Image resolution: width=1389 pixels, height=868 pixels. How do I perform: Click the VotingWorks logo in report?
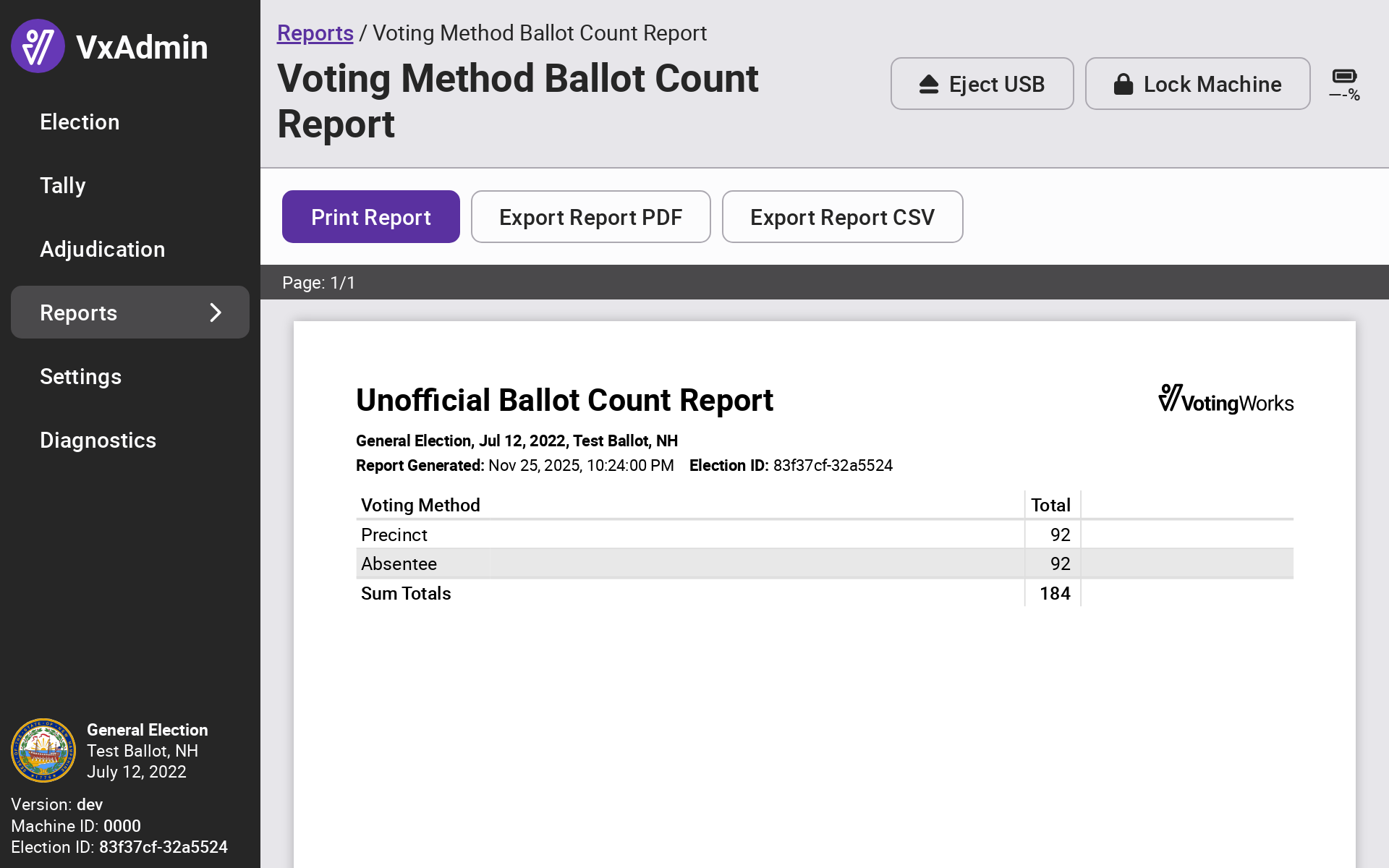(1226, 399)
